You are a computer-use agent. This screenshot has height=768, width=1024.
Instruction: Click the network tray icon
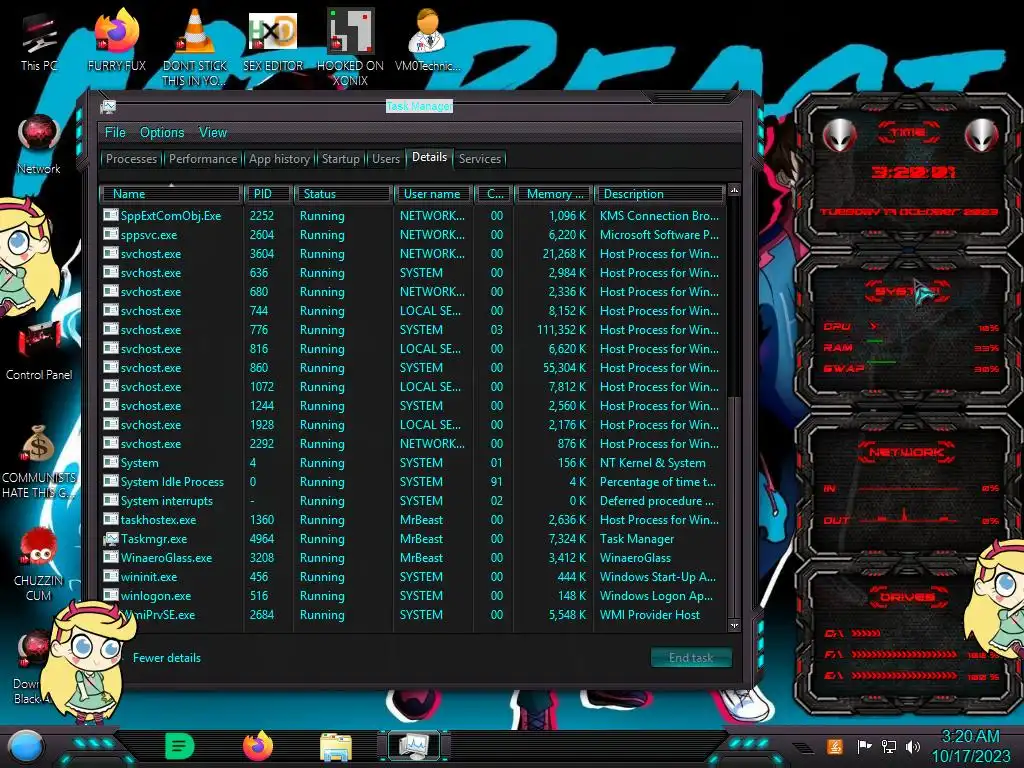(888, 746)
